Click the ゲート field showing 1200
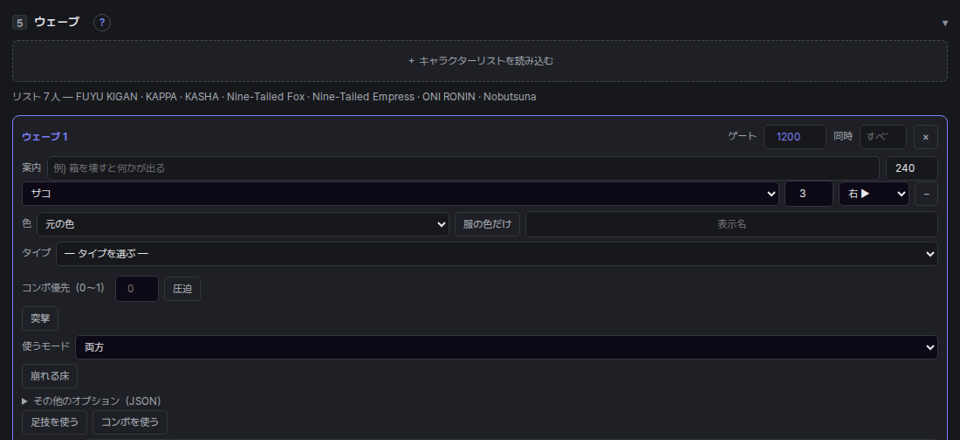This screenshot has width=960, height=440. pyautogui.click(x=794, y=137)
